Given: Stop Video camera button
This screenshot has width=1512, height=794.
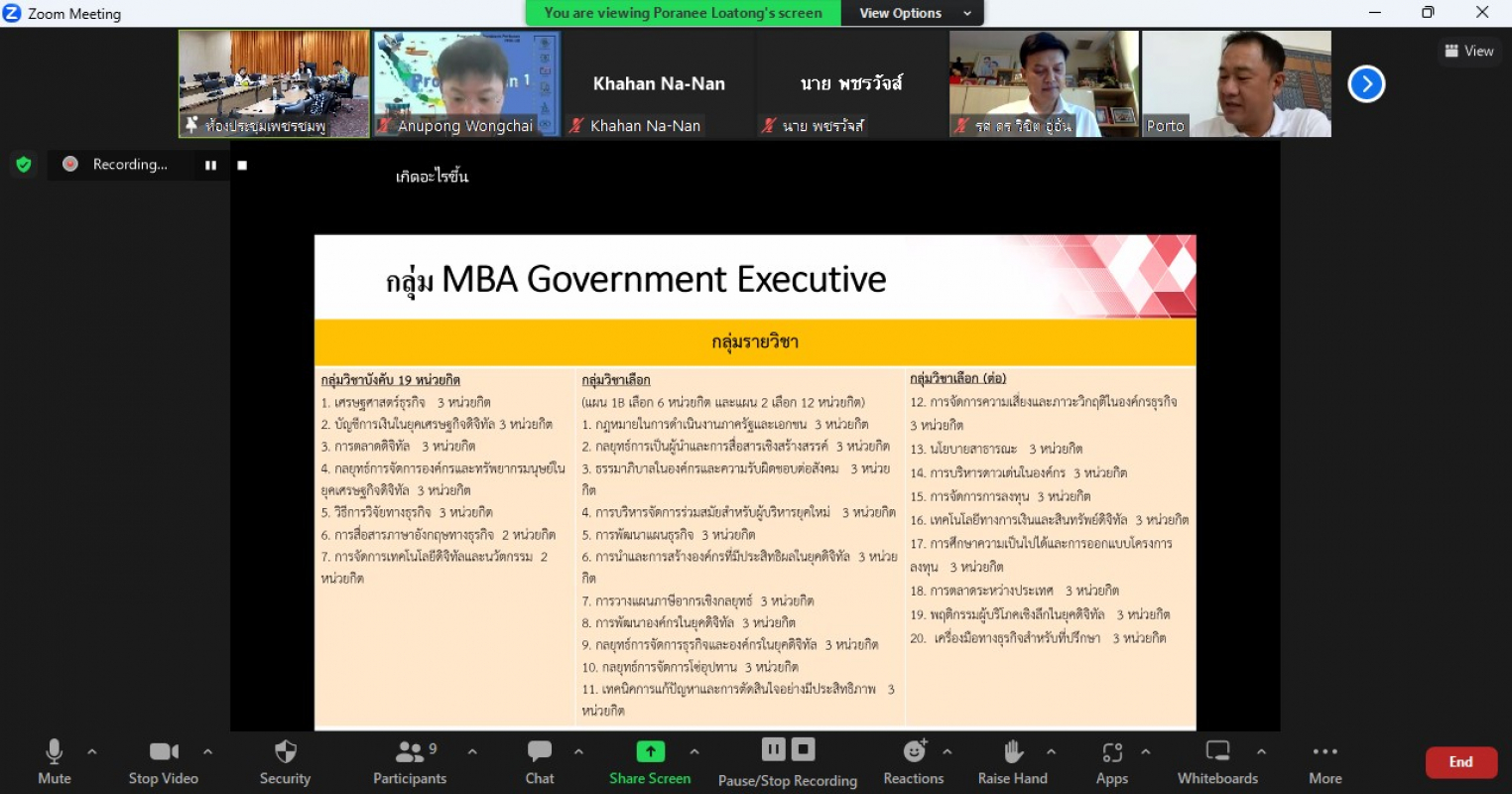Looking at the screenshot, I should 164,762.
